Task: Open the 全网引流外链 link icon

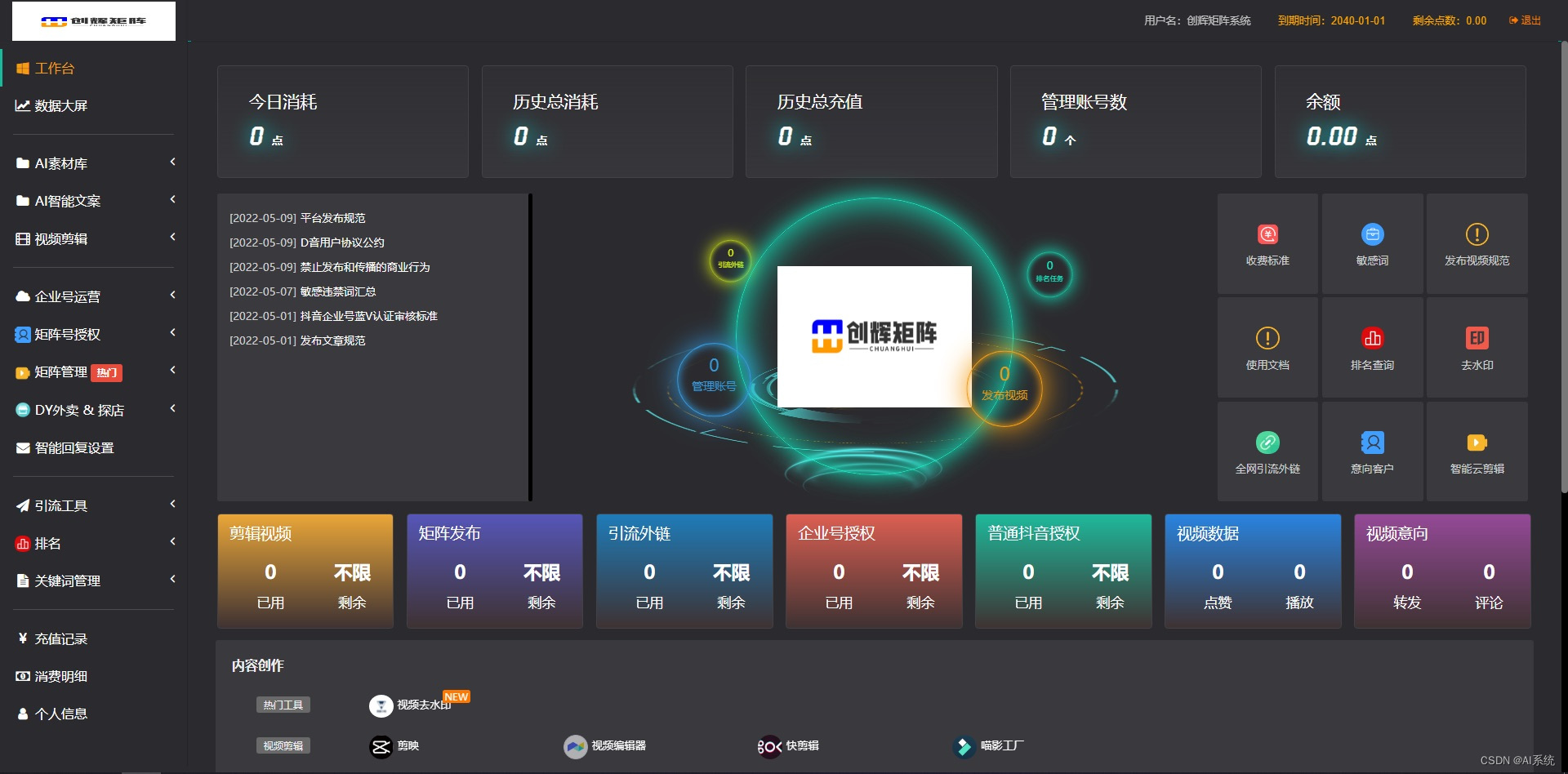Action: coord(1267,443)
